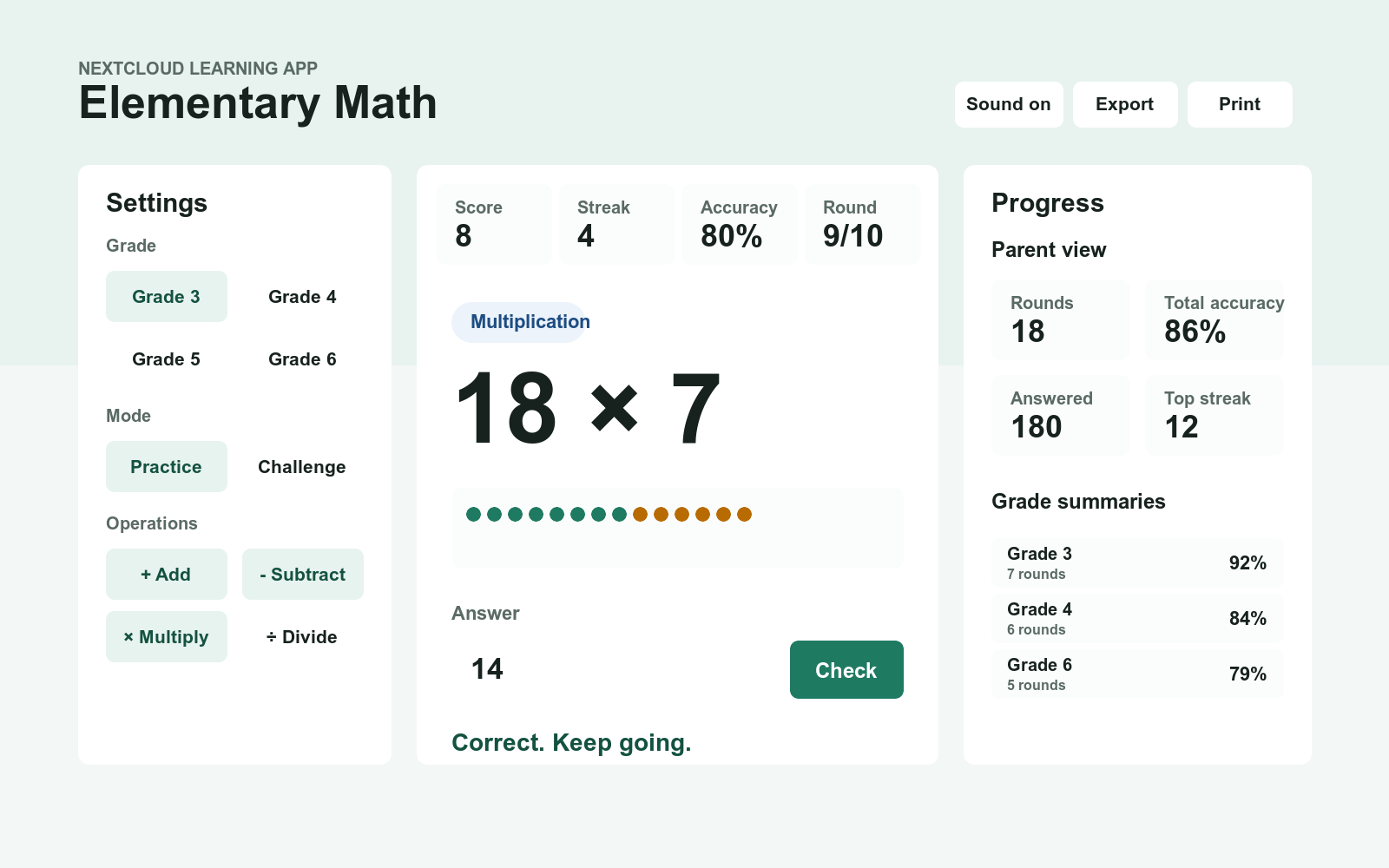The image size is (1389, 868).
Task: Click the 'Correct. Keep going.' feedback message
Action: point(571,743)
